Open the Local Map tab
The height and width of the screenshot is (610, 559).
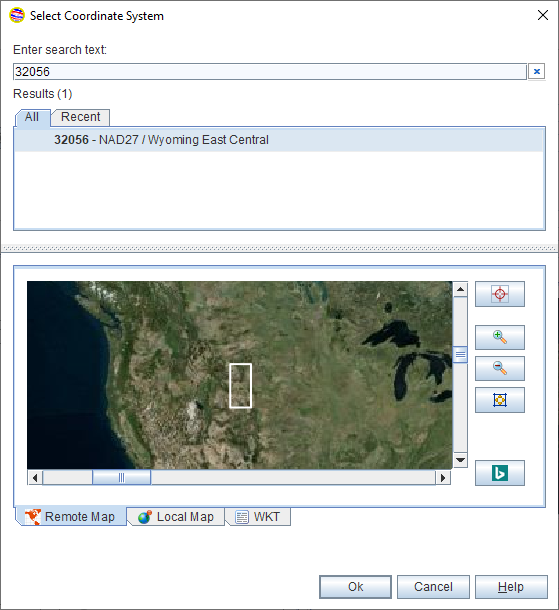(176, 517)
